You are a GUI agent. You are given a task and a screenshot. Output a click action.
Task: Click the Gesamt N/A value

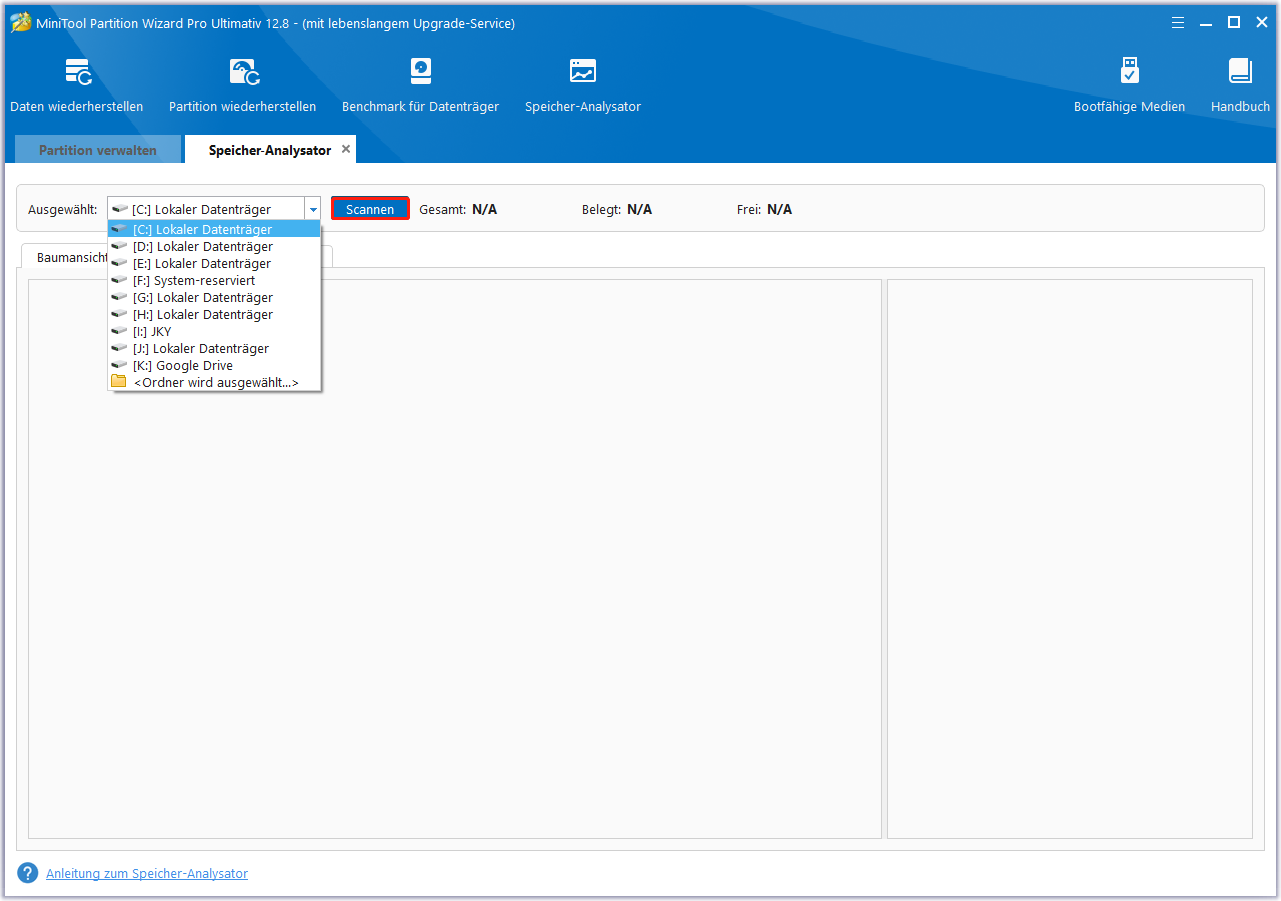point(484,209)
